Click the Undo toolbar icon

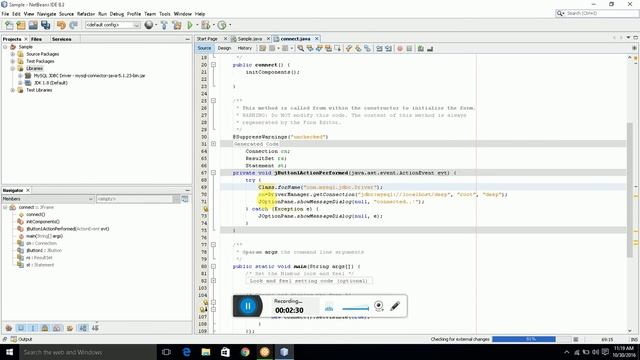pos(61,25)
